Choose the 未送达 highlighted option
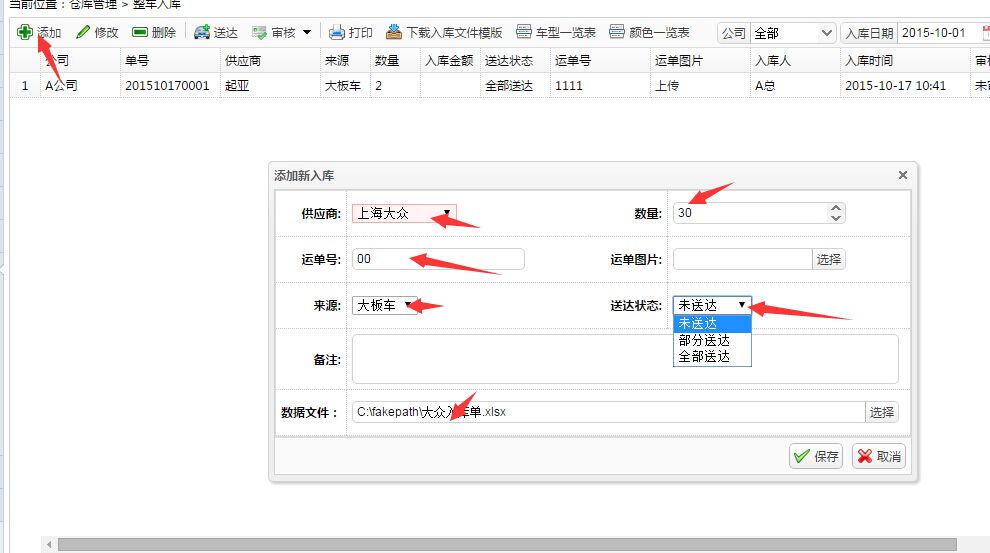Image resolution: width=990 pixels, height=553 pixels. click(x=704, y=323)
